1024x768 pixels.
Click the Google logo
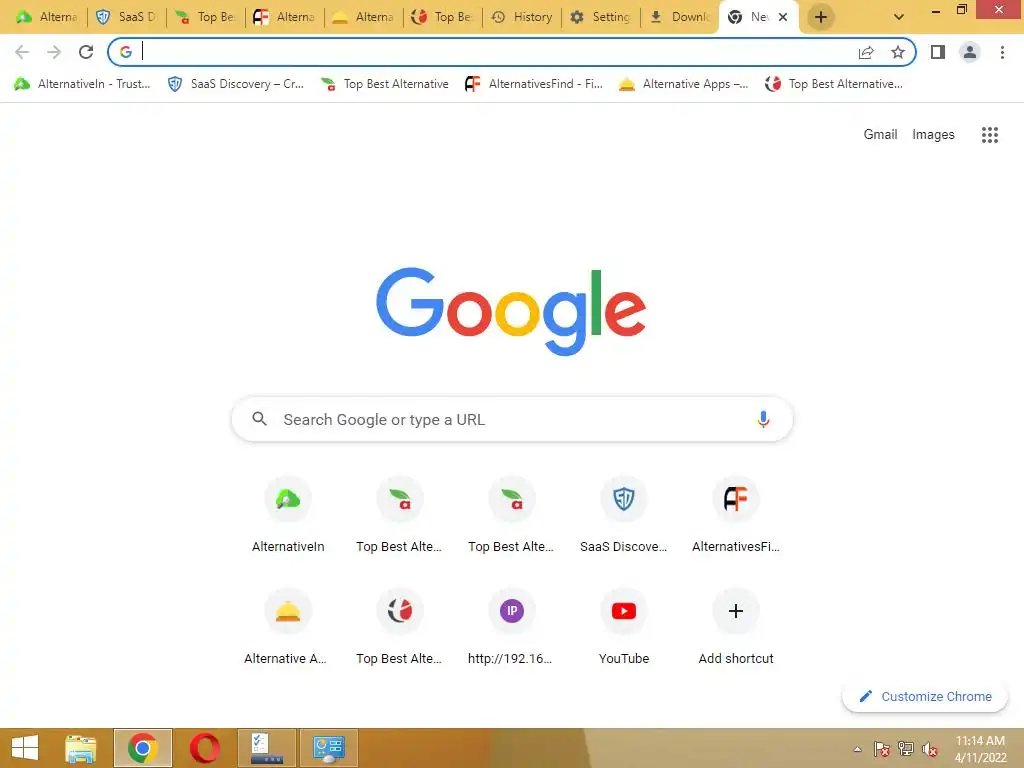pos(511,312)
